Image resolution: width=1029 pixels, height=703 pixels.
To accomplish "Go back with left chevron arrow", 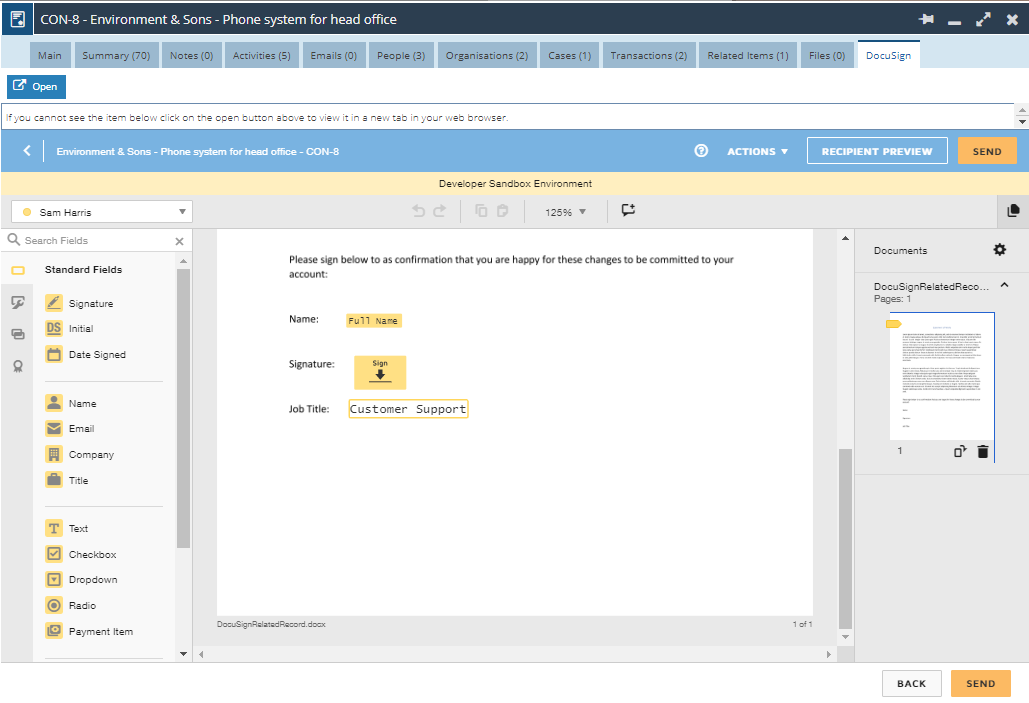I will 27,151.
